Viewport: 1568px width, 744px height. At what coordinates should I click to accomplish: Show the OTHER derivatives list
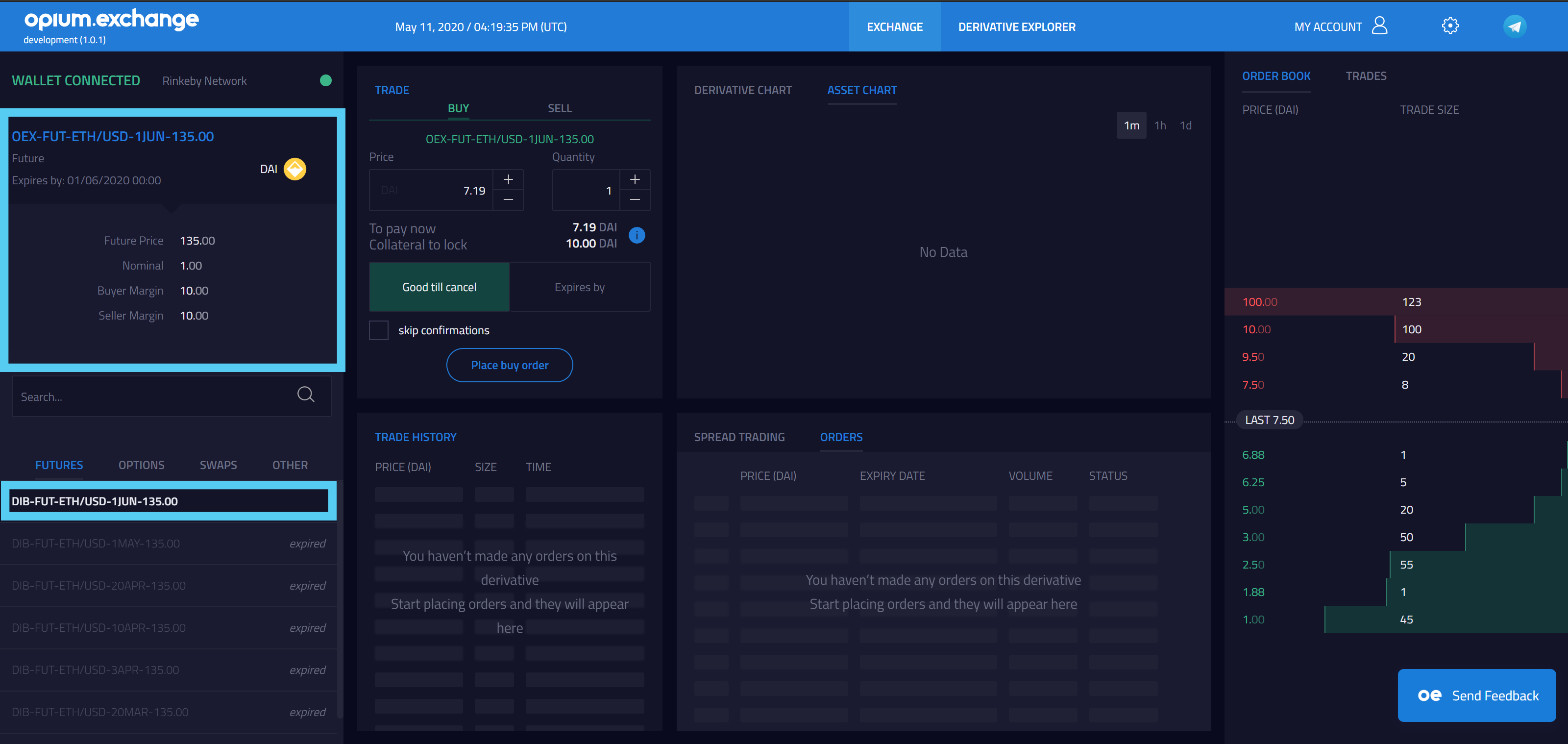click(290, 465)
